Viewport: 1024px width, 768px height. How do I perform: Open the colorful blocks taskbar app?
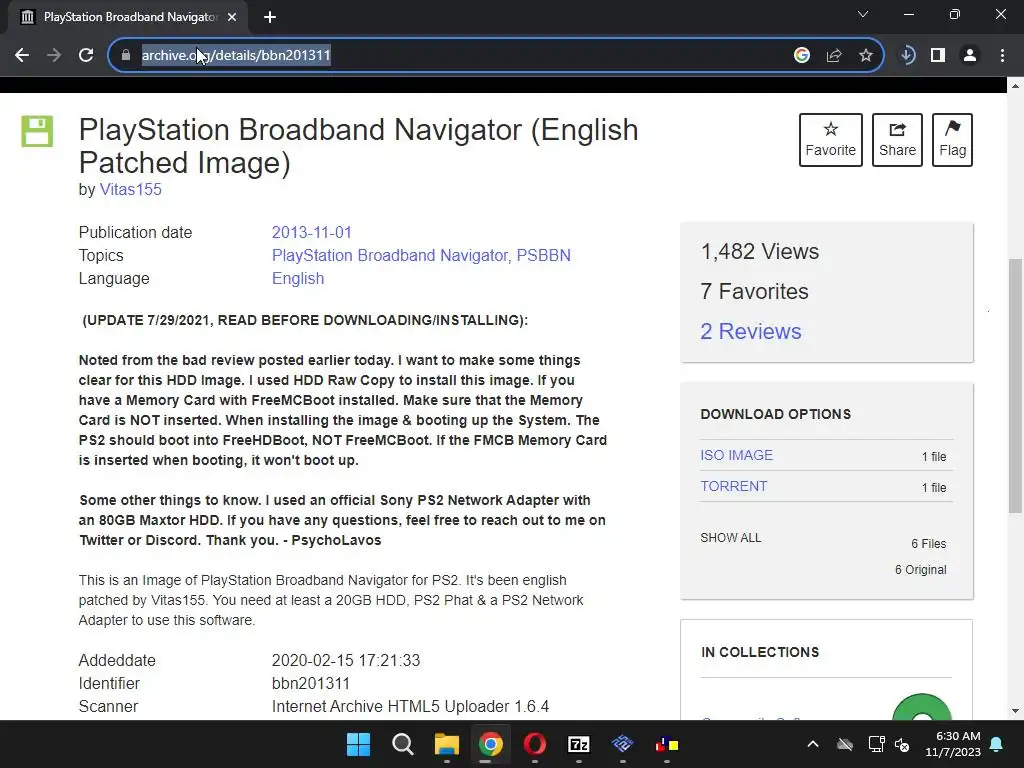pyautogui.click(x=667, y=744)
